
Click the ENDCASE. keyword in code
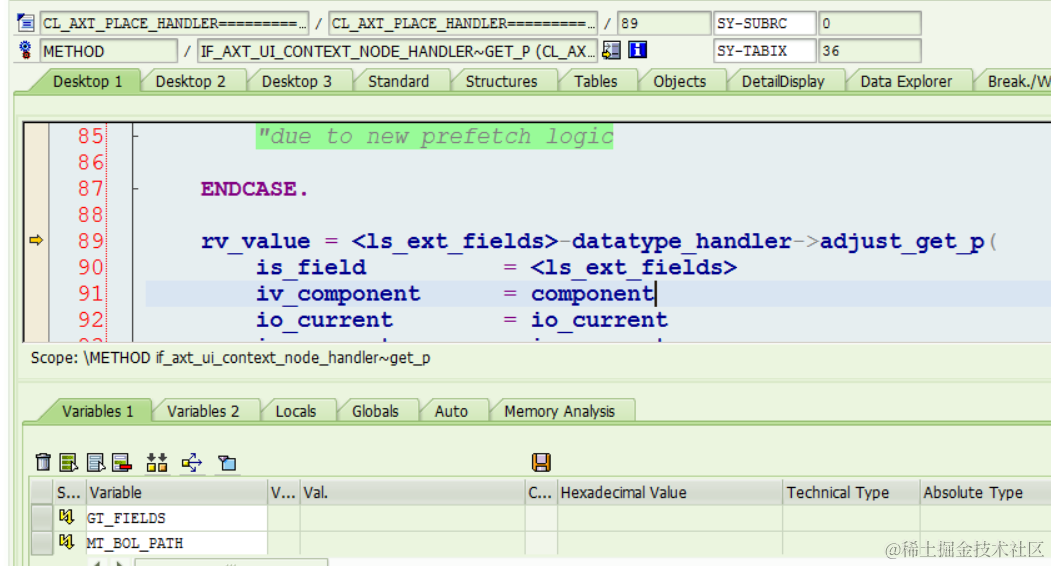point(255,189)
